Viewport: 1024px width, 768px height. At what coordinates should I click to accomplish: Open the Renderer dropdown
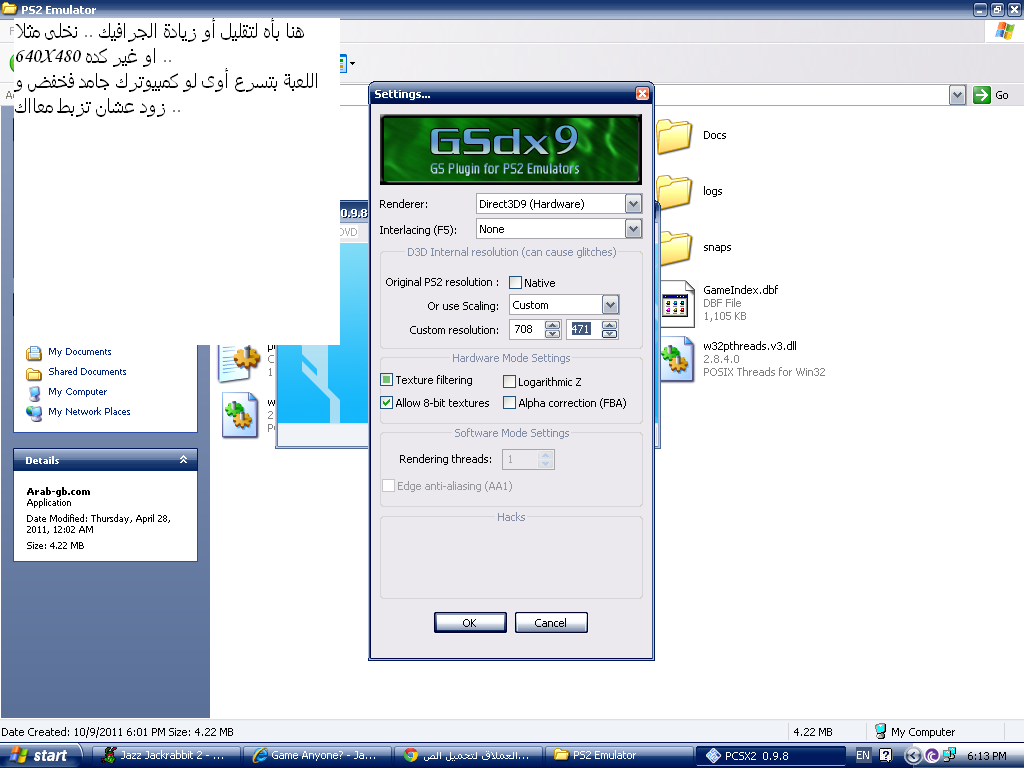[633, 204]
